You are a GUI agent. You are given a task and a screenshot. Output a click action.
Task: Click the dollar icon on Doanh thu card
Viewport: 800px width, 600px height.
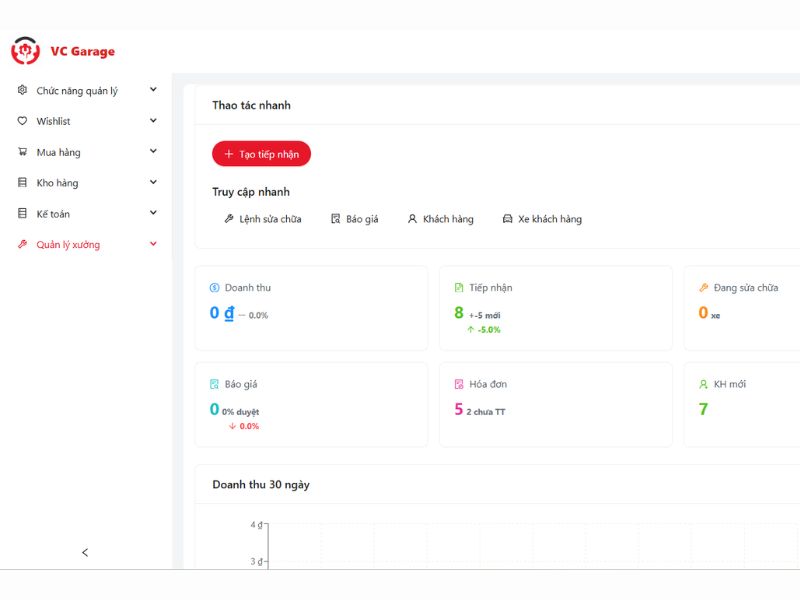point(214,288)
